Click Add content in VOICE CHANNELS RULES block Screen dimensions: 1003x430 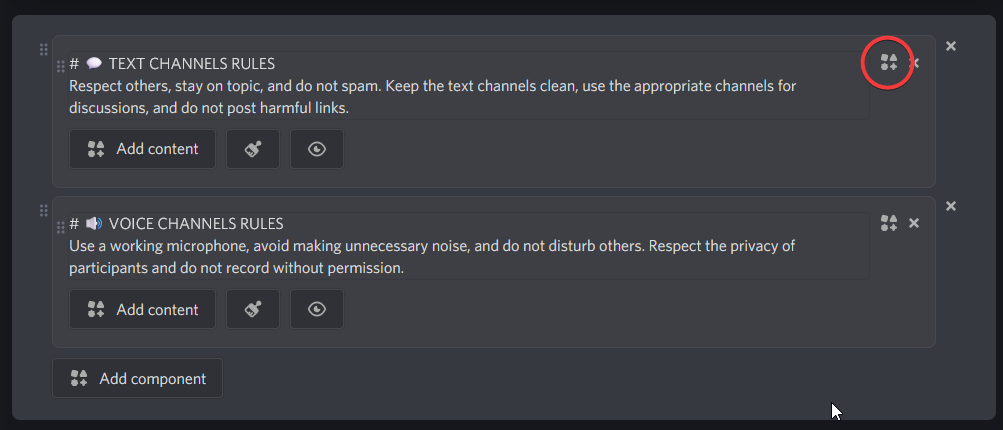tap(143, 310)
